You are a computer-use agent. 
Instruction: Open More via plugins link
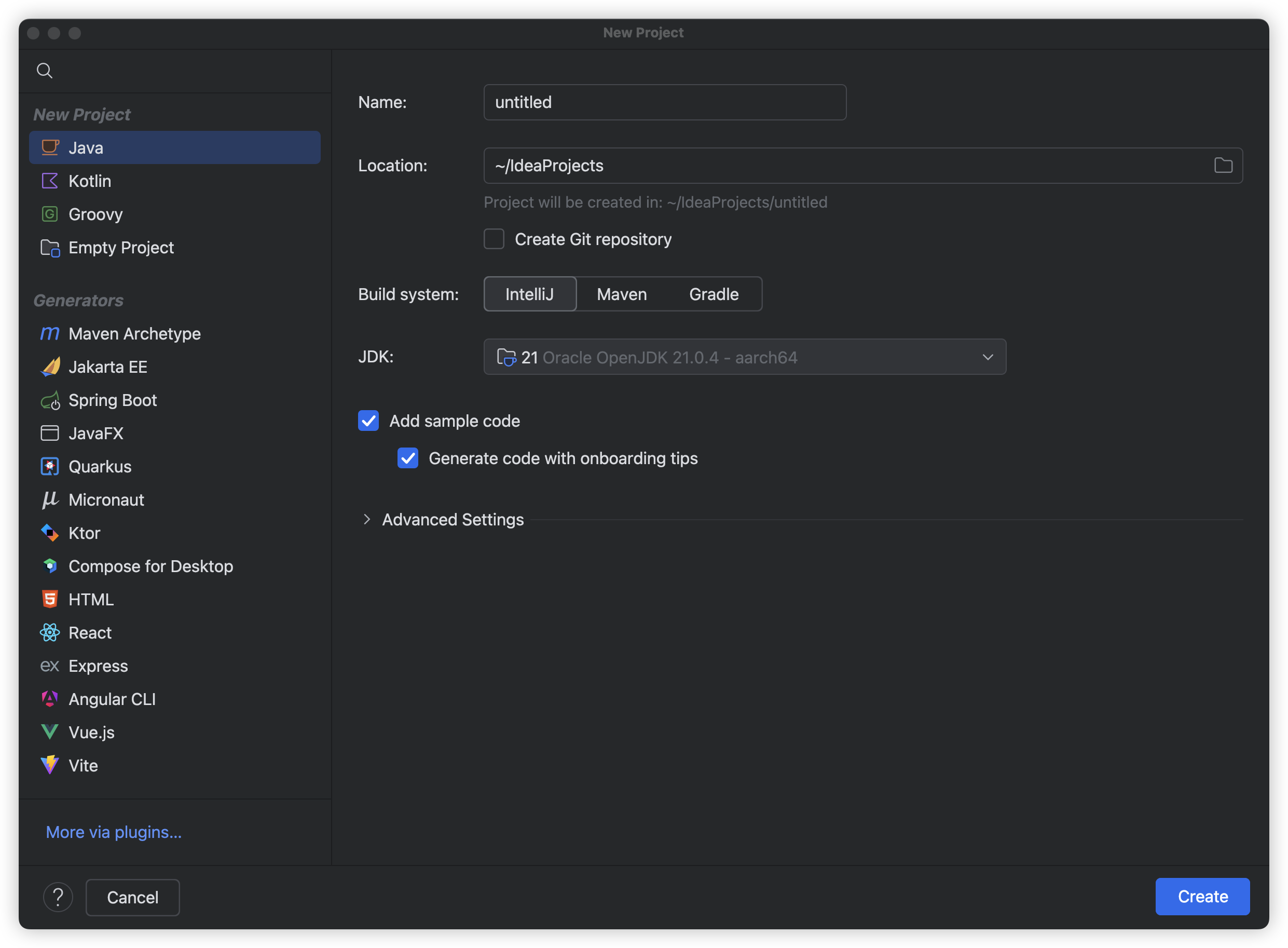point(114,832)
